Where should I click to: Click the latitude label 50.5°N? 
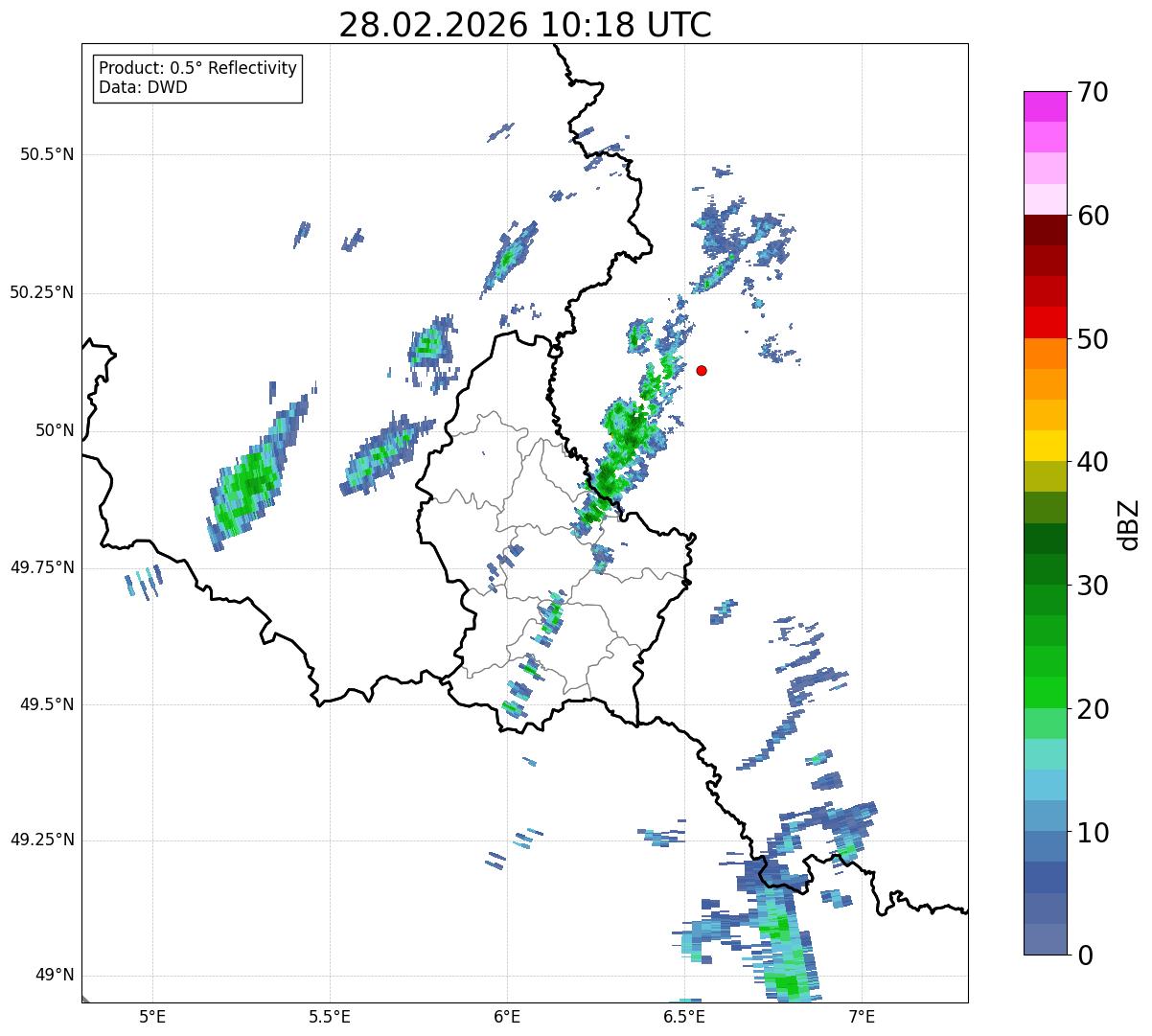pos(47,154)
